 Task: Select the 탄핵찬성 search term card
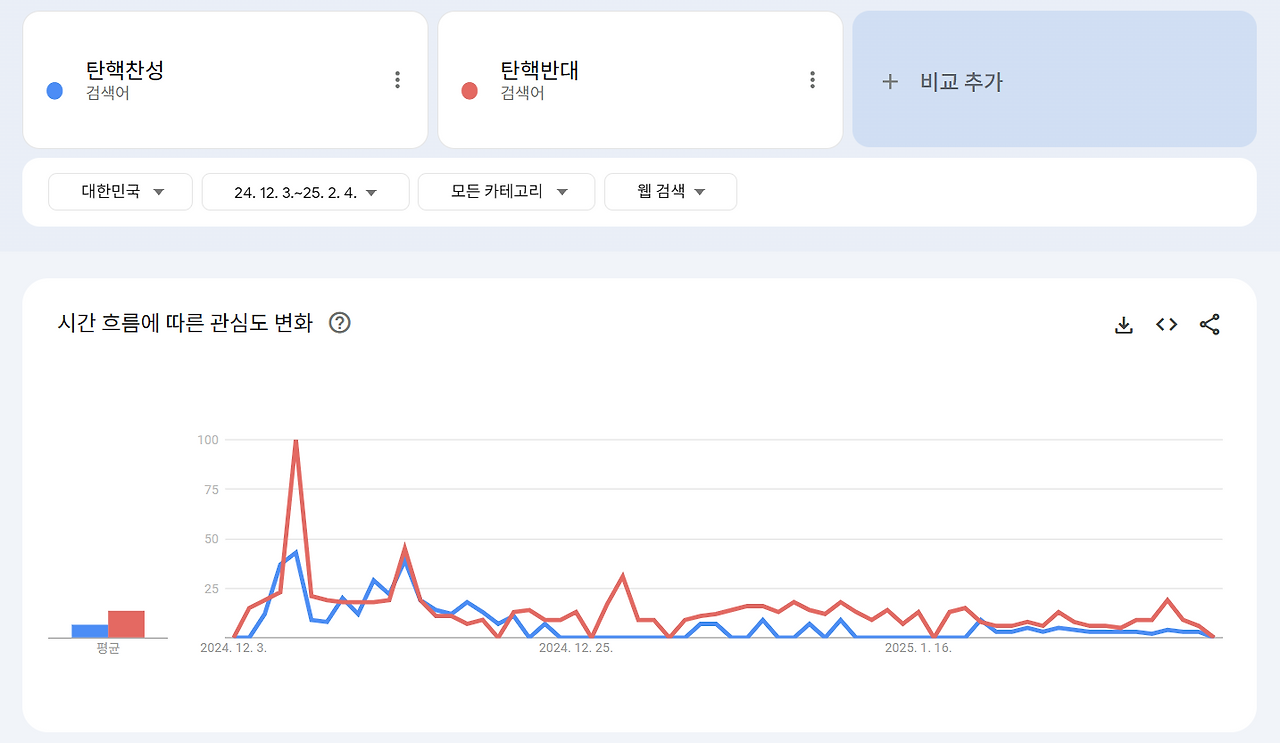[x=225, y=79]
